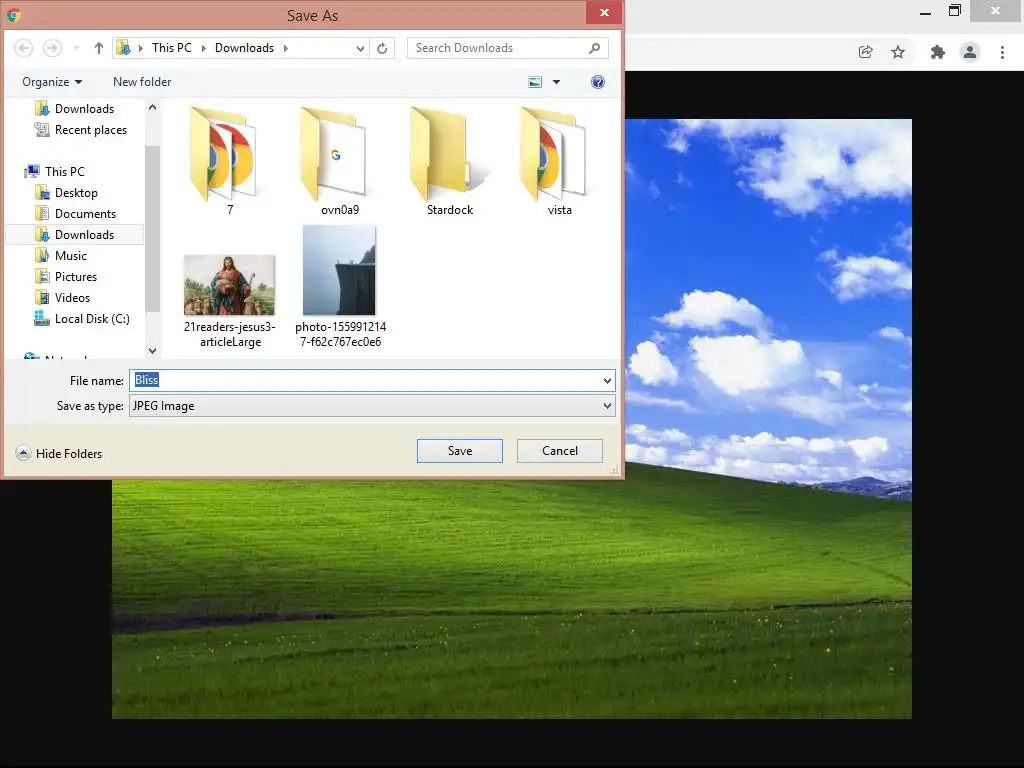Open the view options dropdown arrow
This screenshot has height=768, width=1024.
tap(556, 82)
